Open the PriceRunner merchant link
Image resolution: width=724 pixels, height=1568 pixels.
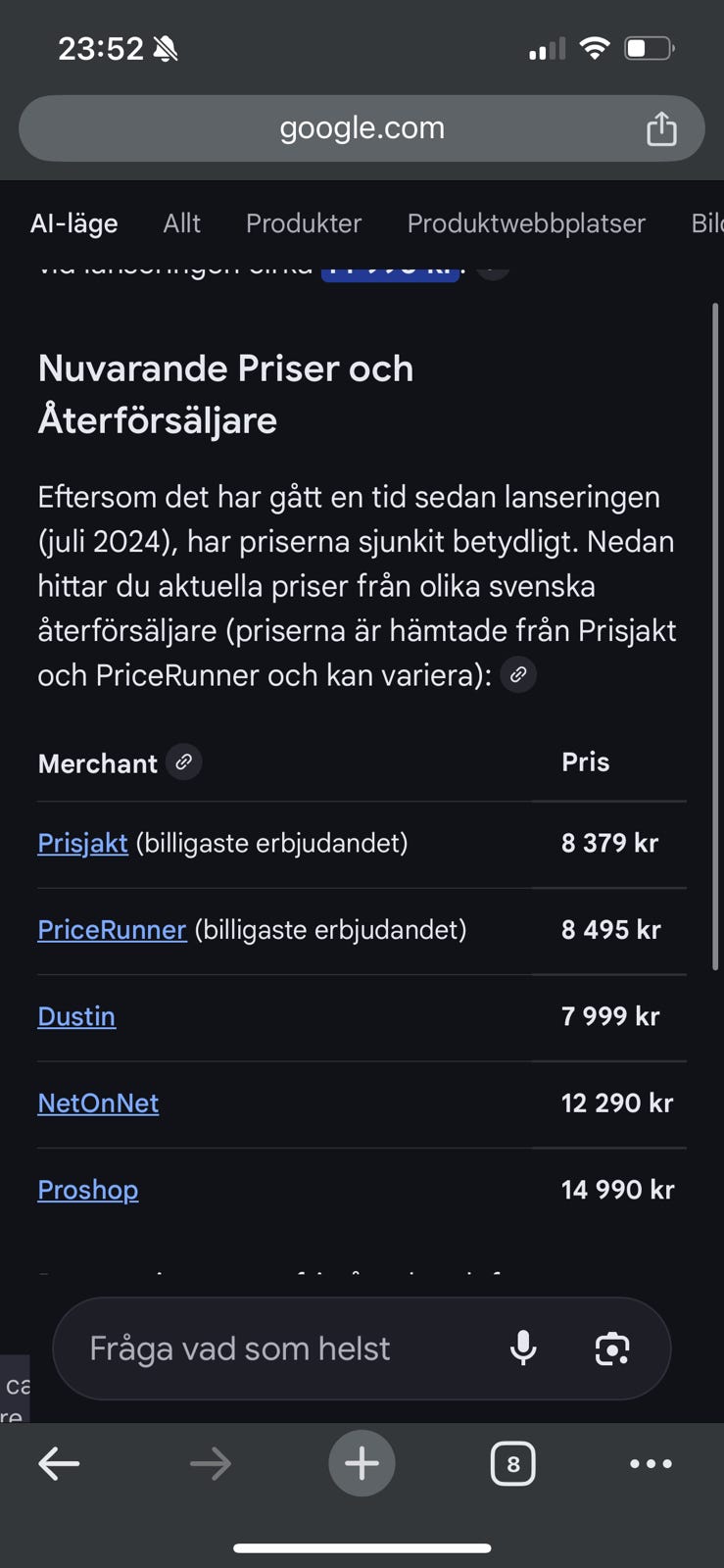112,929
